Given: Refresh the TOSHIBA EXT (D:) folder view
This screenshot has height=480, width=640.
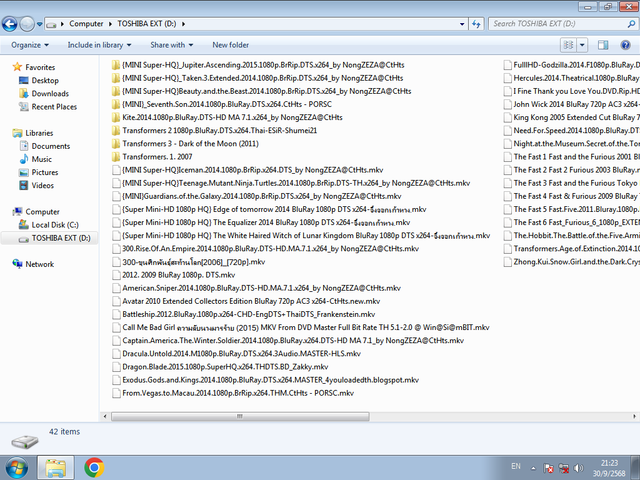Looking at the screenshot, I should 476,24.
